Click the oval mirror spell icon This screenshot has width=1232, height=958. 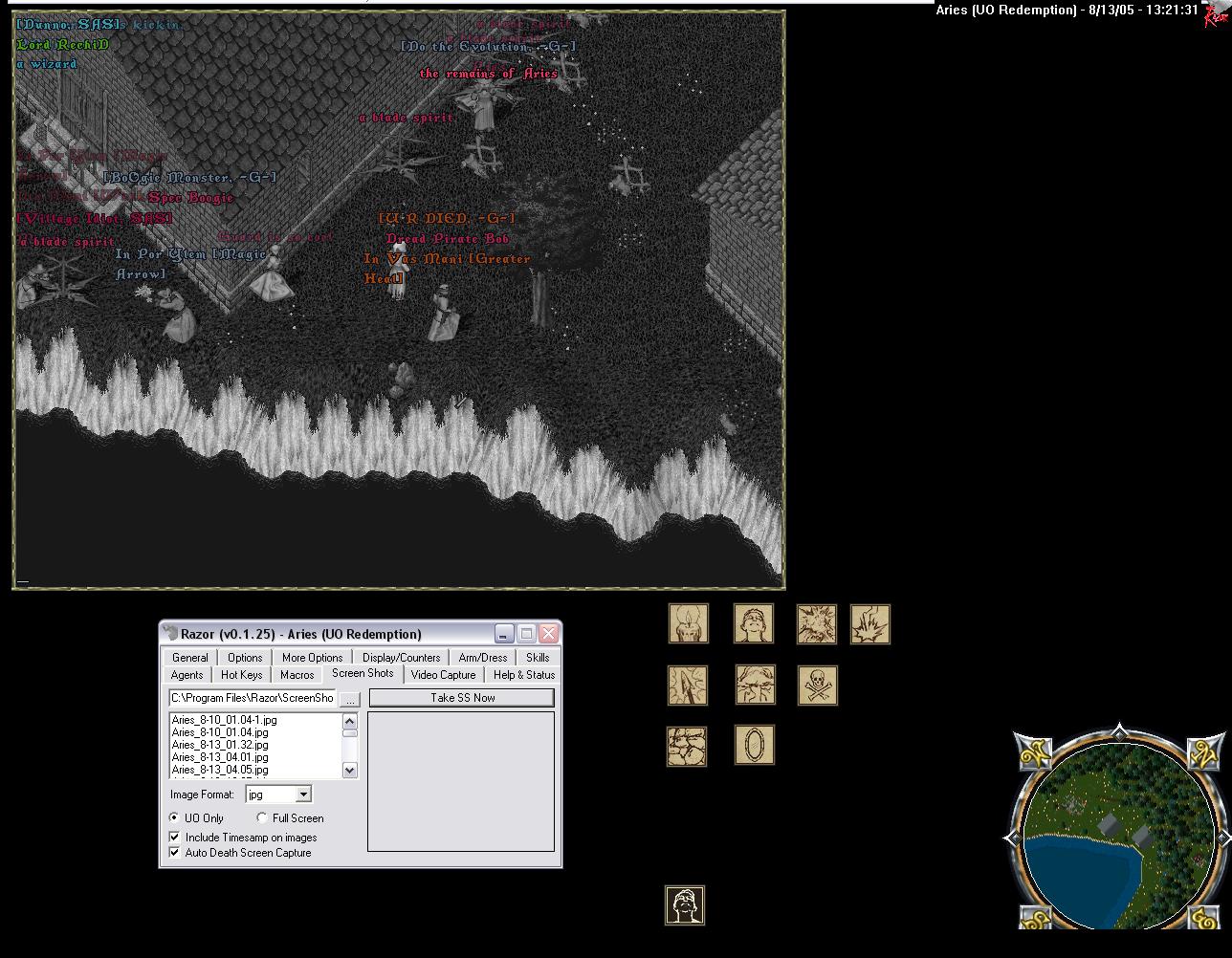[x=754, y=745]
